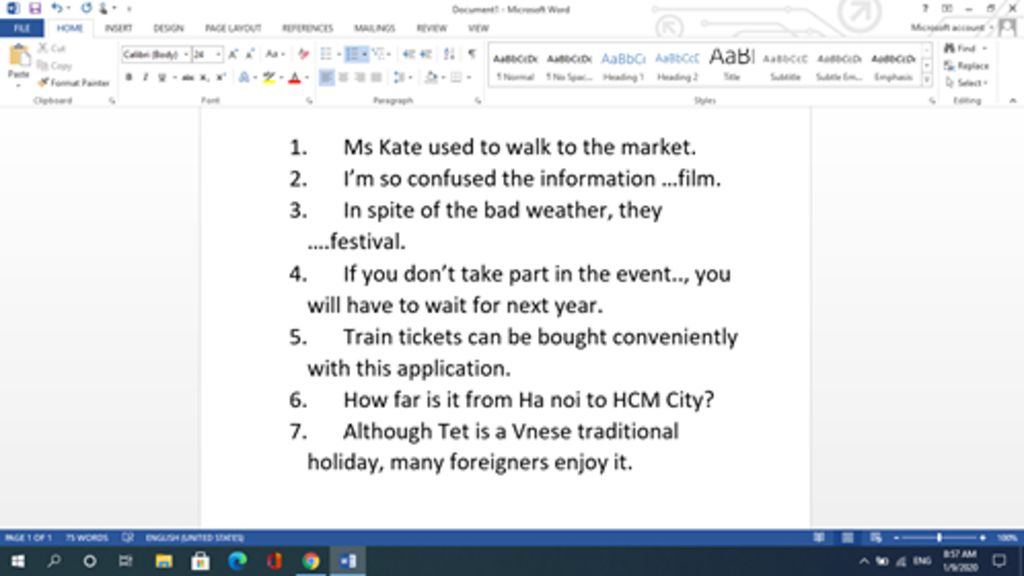
Task: Open the font size dropdown
Action: point(219,54)
